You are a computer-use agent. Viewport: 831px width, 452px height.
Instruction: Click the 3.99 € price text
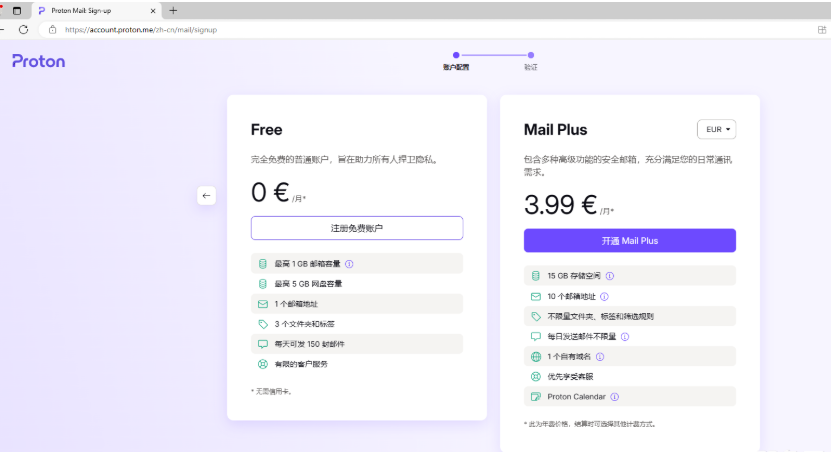click(x=561, y=205)
